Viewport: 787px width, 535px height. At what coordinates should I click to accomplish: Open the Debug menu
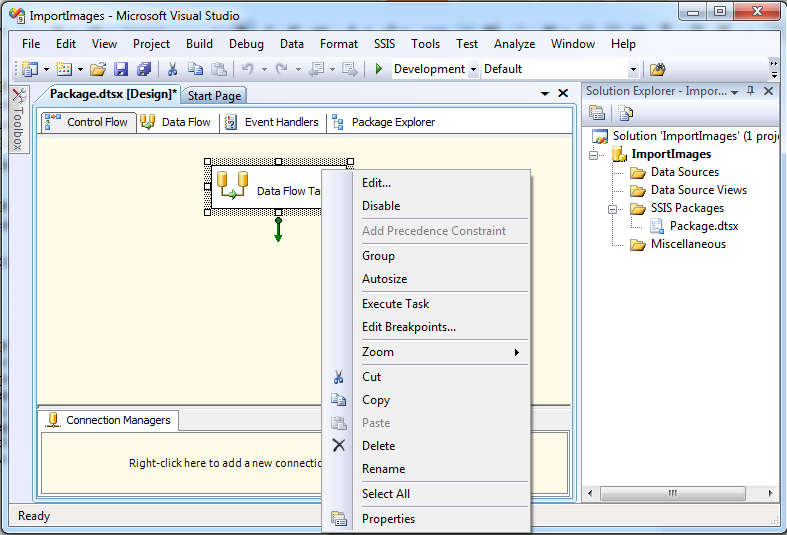click(246, 44)
